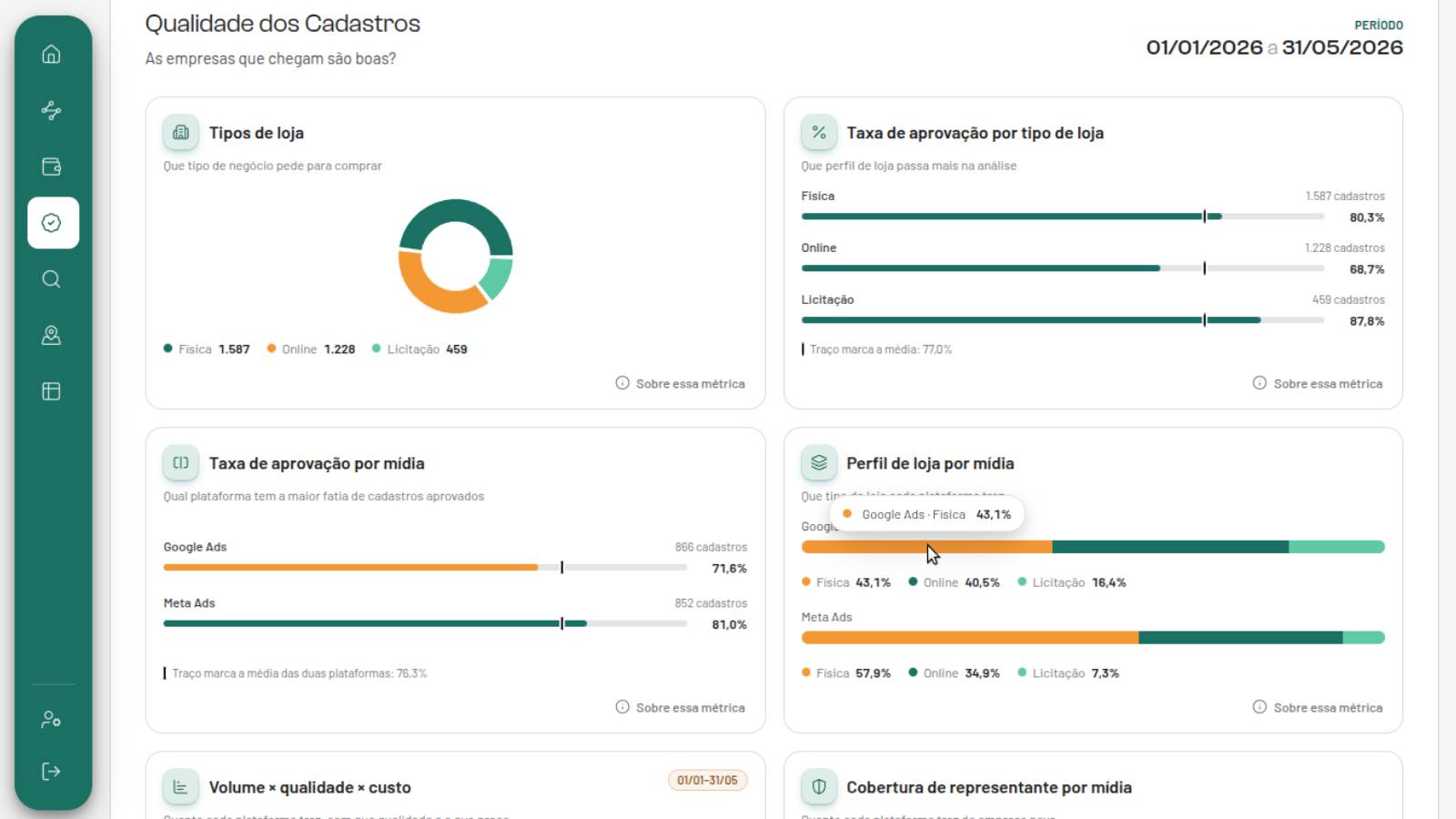The width and height of the screenshot is (1456, 819).
Task: Click the Licitação 7,3% legend entry
Action: [1068, 673]
